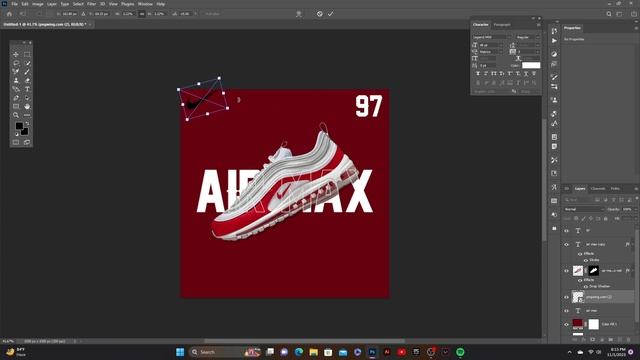This screenshot has width=640, height=360.
Task: Toggle Effects visibility under air max copy
Action: coord(580,254)
